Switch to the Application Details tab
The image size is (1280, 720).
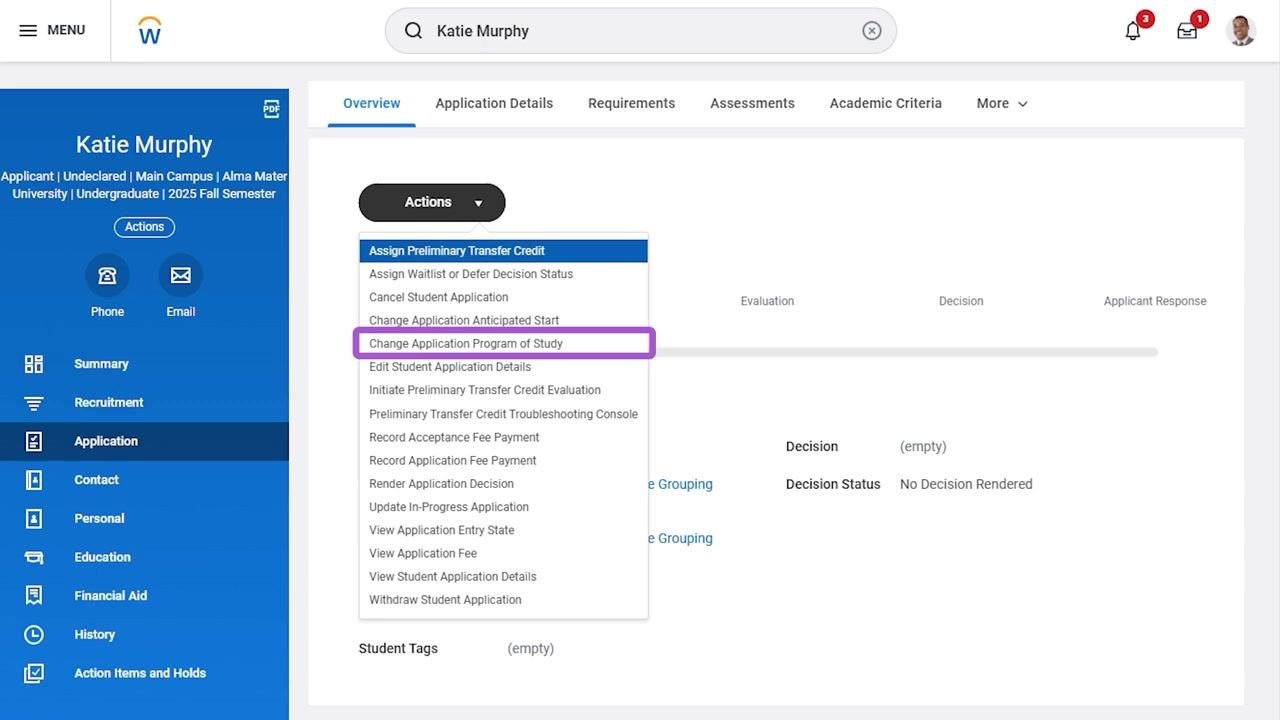pos(494,103)
